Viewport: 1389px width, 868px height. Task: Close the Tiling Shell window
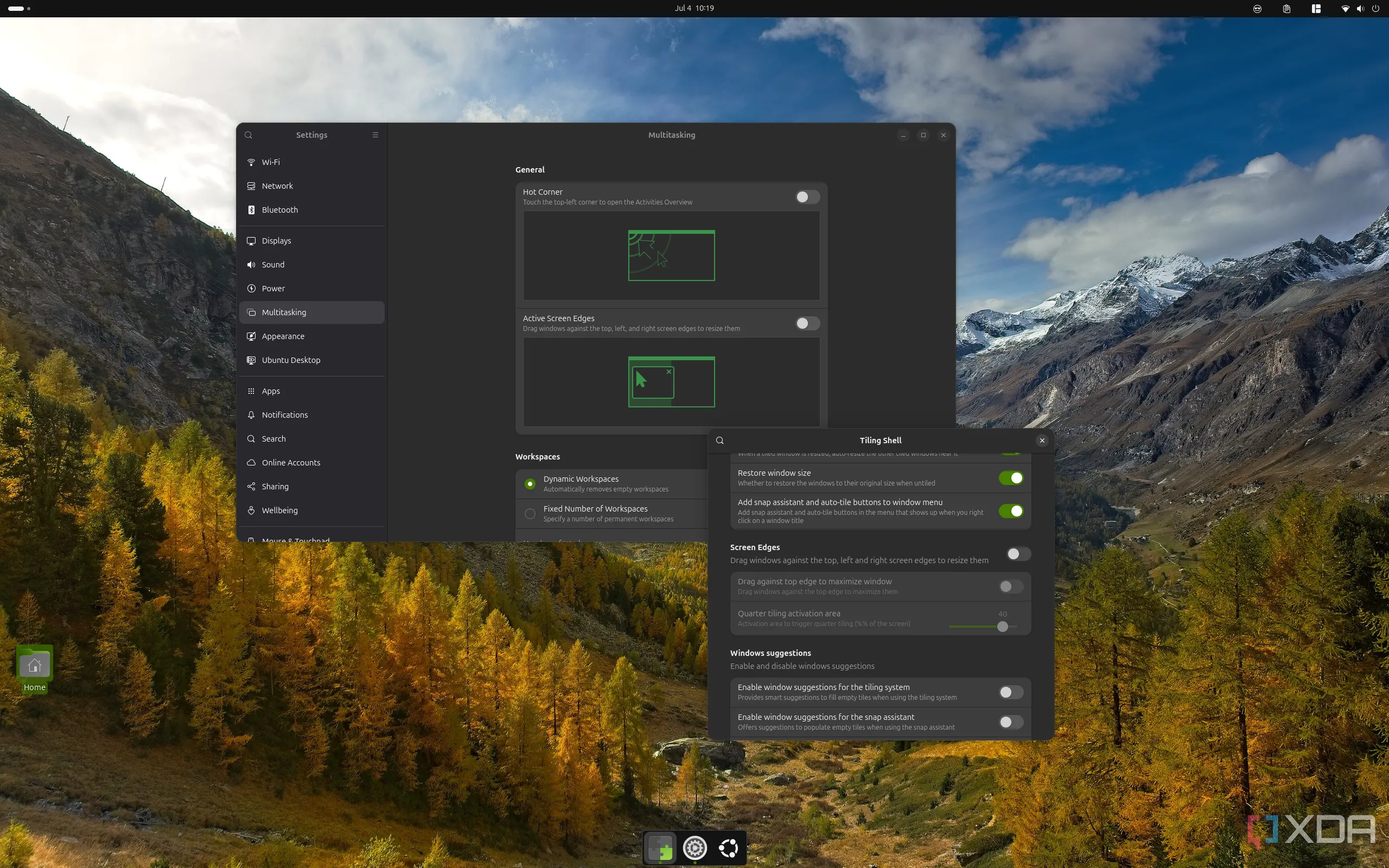click(1042, 441)
